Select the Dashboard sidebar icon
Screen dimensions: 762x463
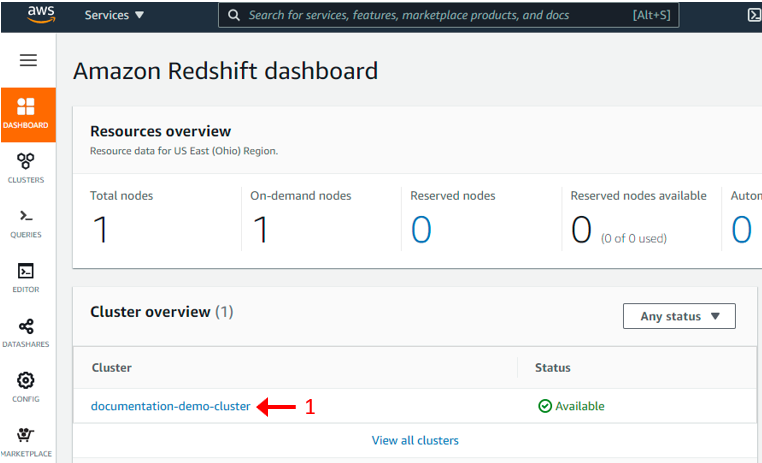(x=27, y=113)
